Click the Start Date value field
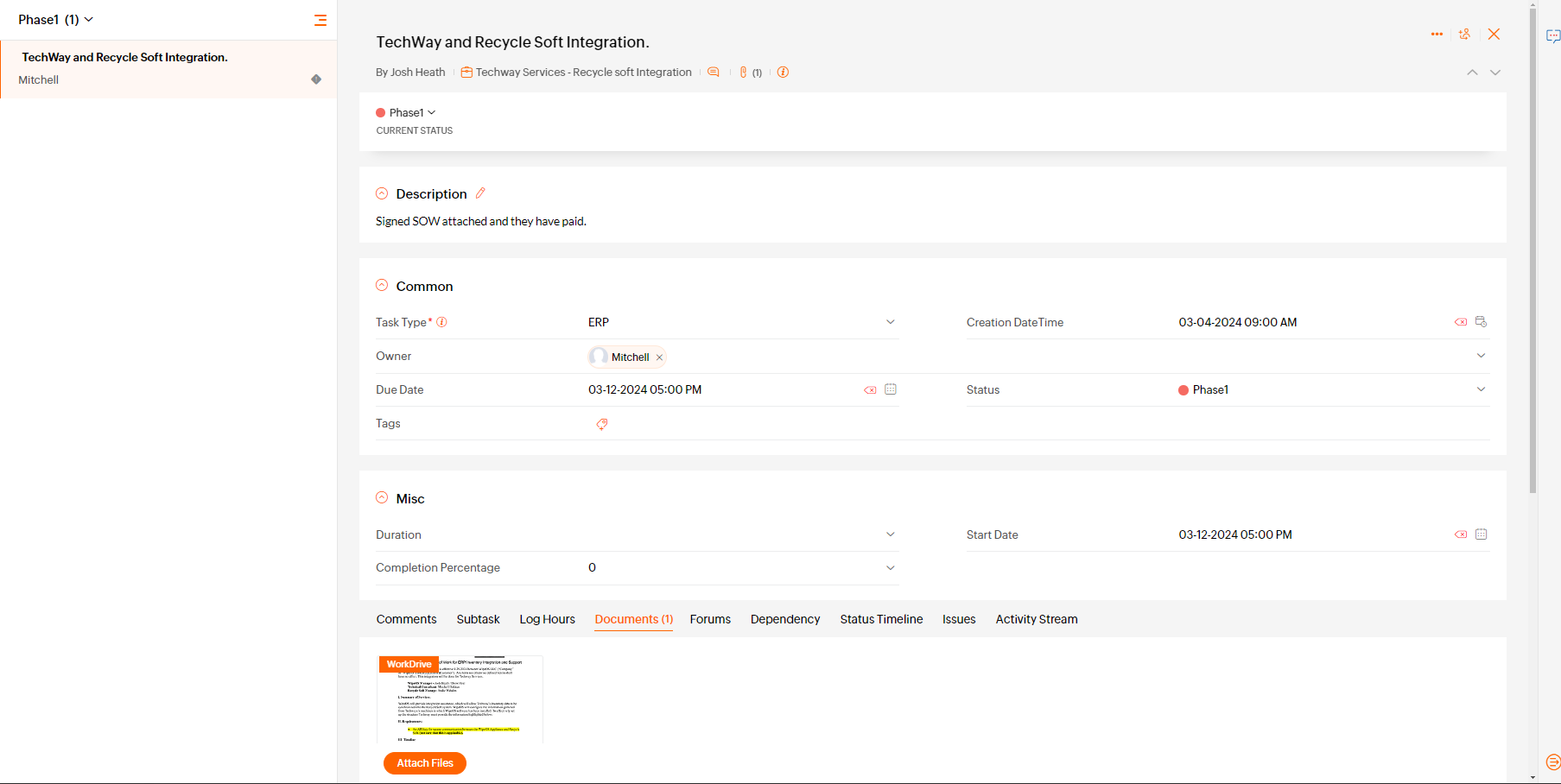 point(1235,534)
